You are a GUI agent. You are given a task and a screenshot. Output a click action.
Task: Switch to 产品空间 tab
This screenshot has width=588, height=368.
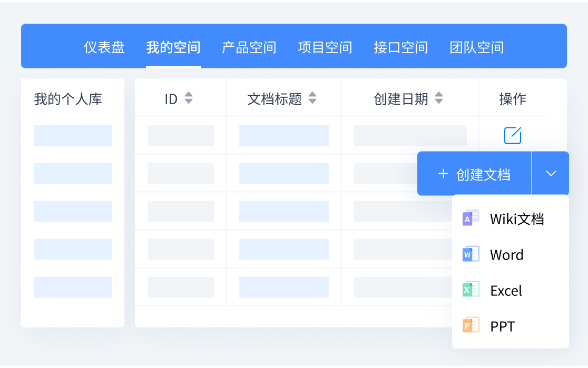pos(249,47)
